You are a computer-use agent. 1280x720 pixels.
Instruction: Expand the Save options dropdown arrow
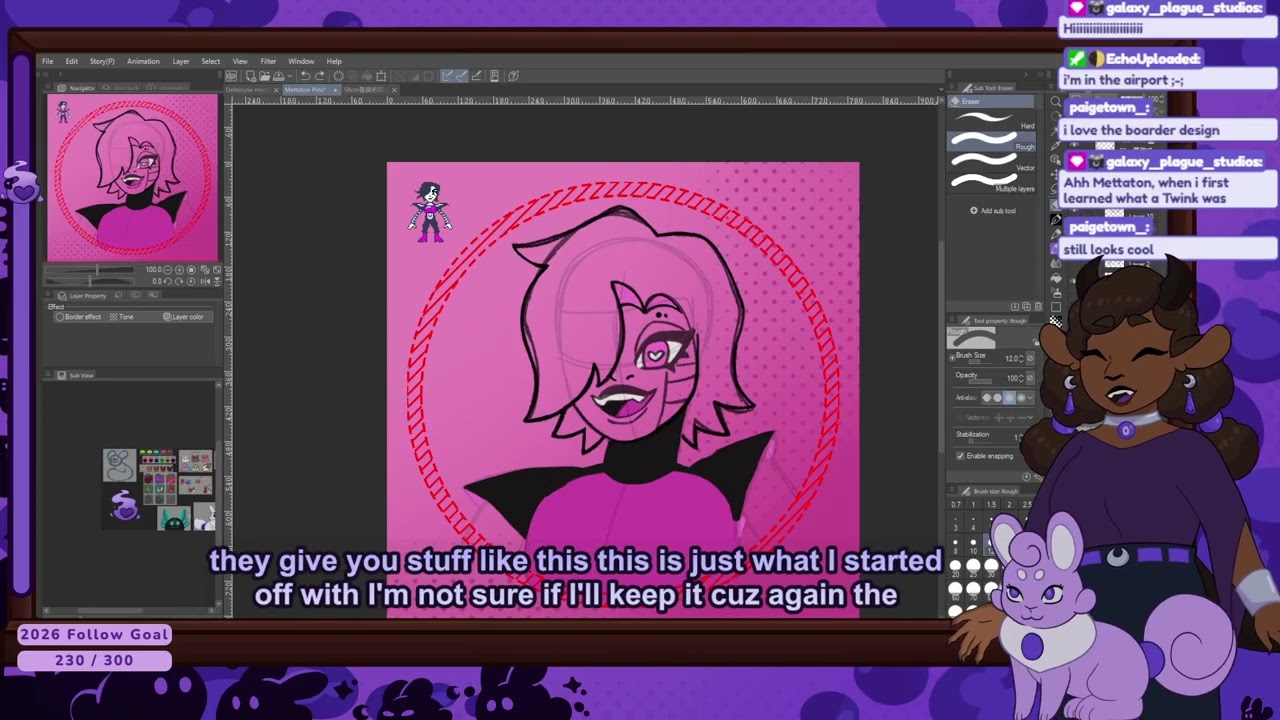pos(290,76)
